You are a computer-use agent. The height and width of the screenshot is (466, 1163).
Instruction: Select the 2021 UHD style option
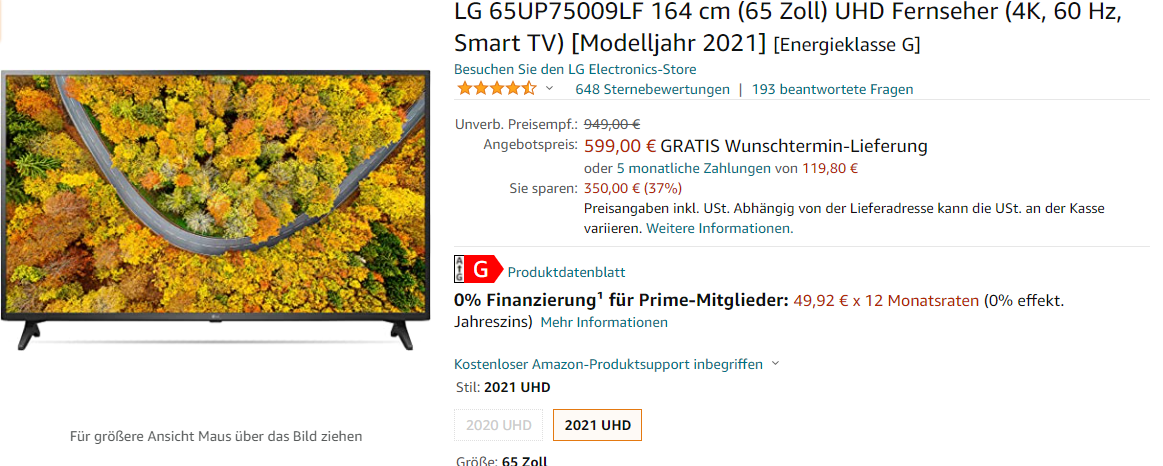pyautogui.click(x=597, y=425)
